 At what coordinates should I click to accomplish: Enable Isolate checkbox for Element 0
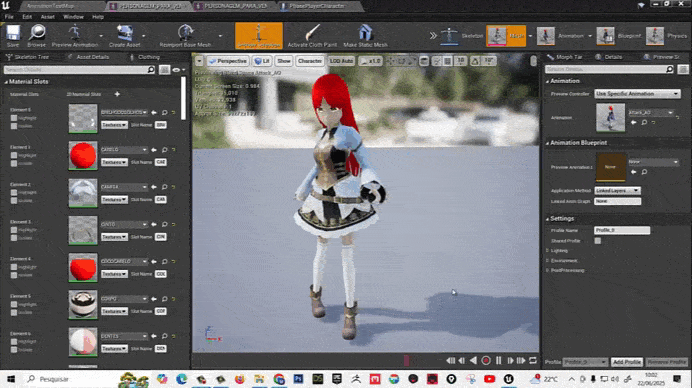[x=14, y=126]
